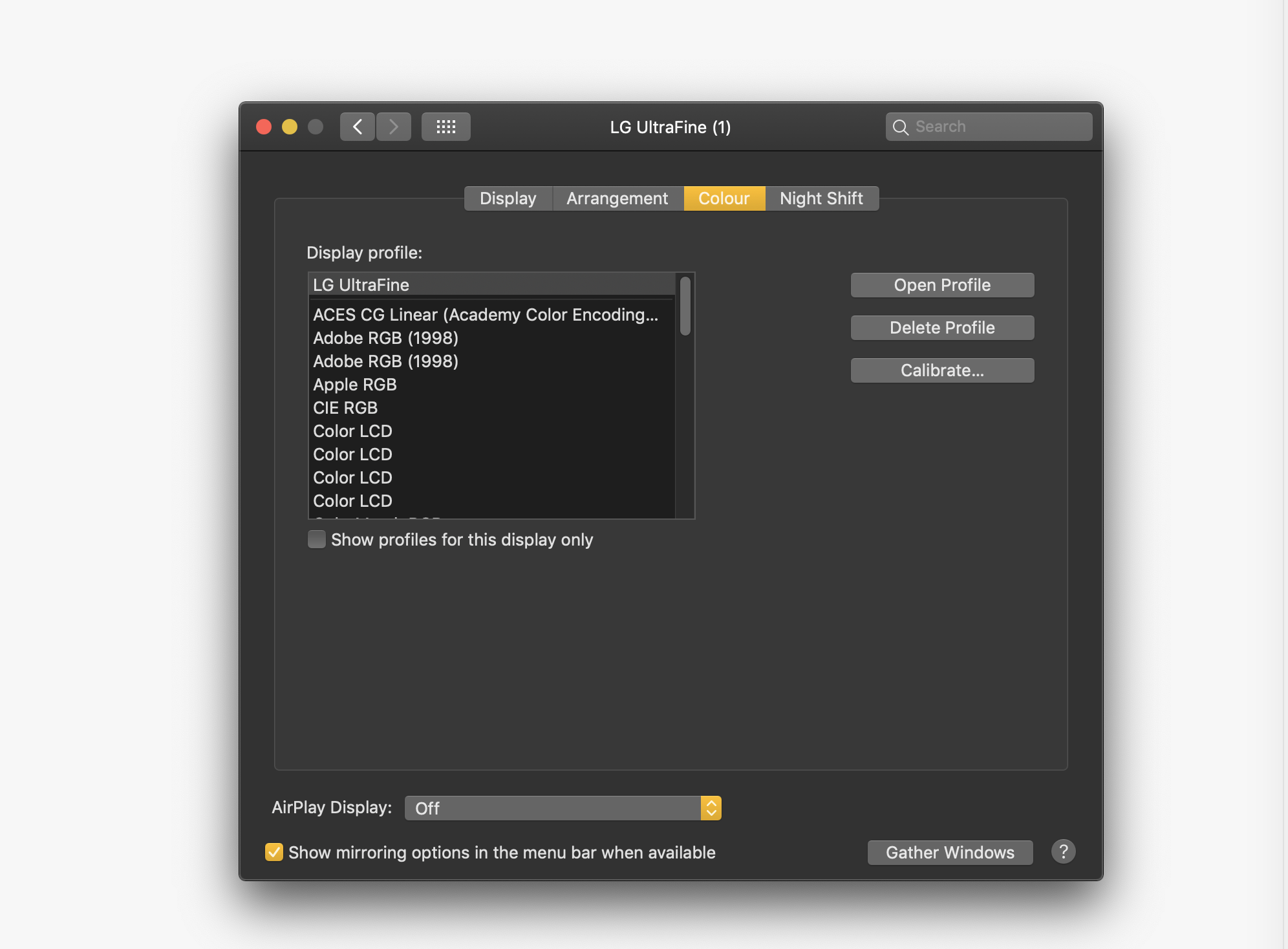This screenshot has height=949, width=1288.
Task: Select the Apple RGB profile
Action: coord(355,385)
